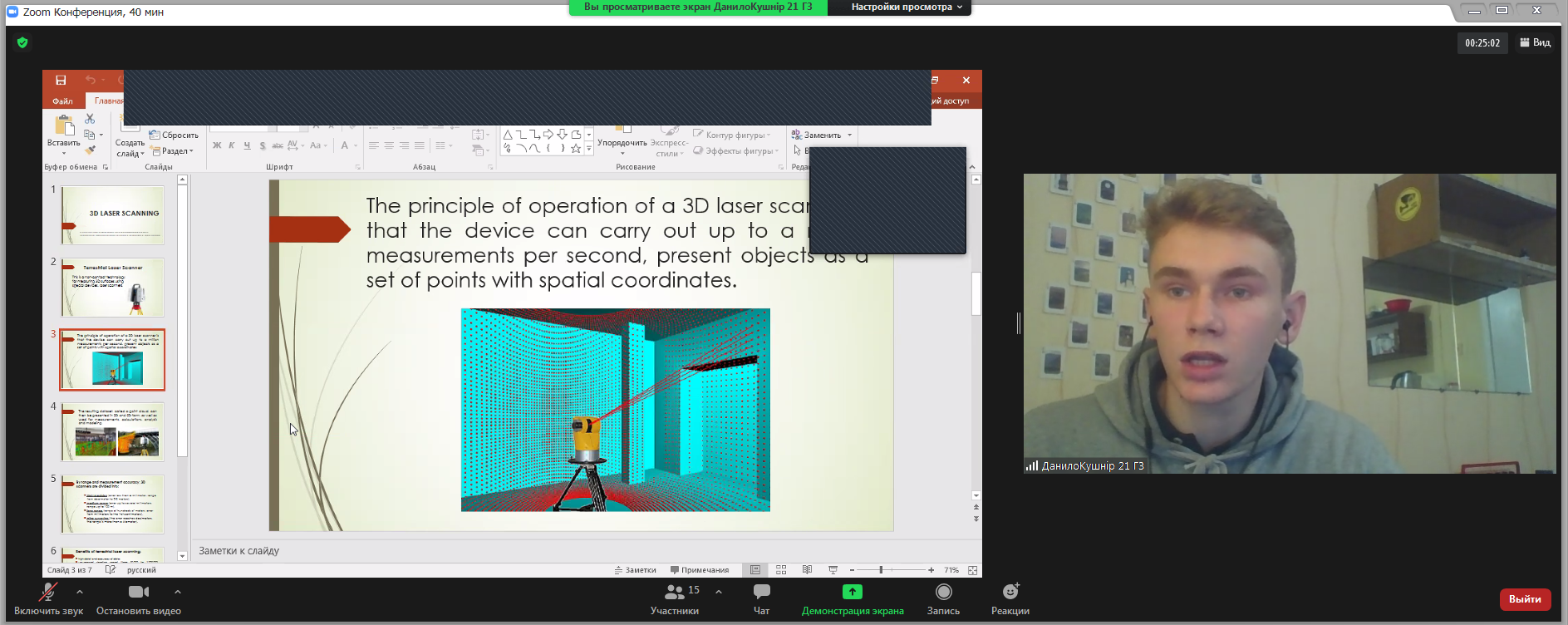Viewport: 1568px width, 625px height.
Task: Expand video options arrow beside camera
Action: coord(178,592)
